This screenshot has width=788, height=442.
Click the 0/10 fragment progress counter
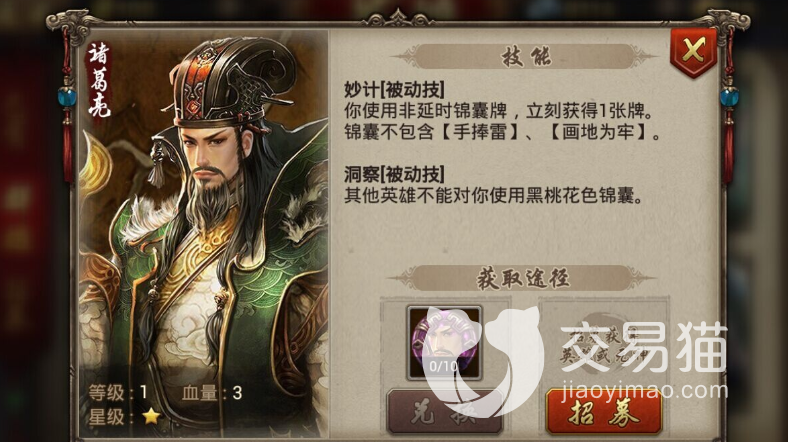point(443,366)
